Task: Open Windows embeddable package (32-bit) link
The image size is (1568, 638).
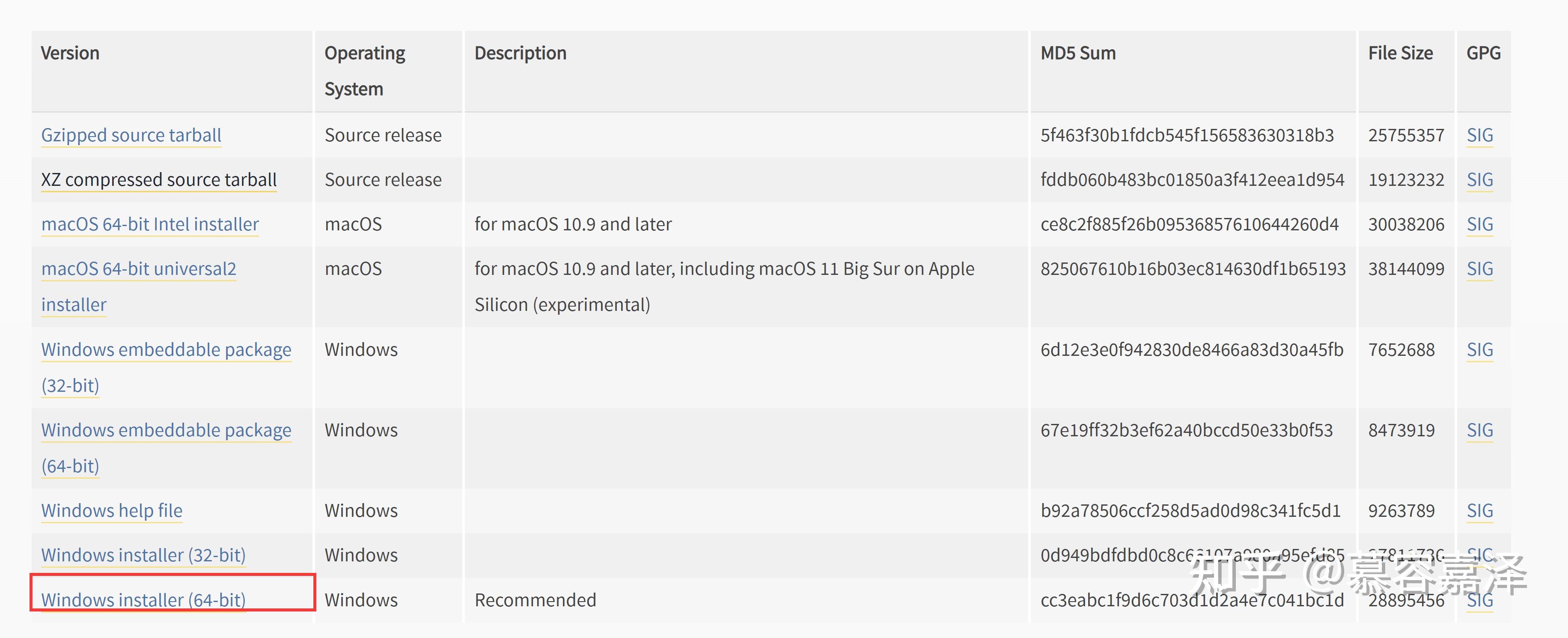Action: coord(166,367)
